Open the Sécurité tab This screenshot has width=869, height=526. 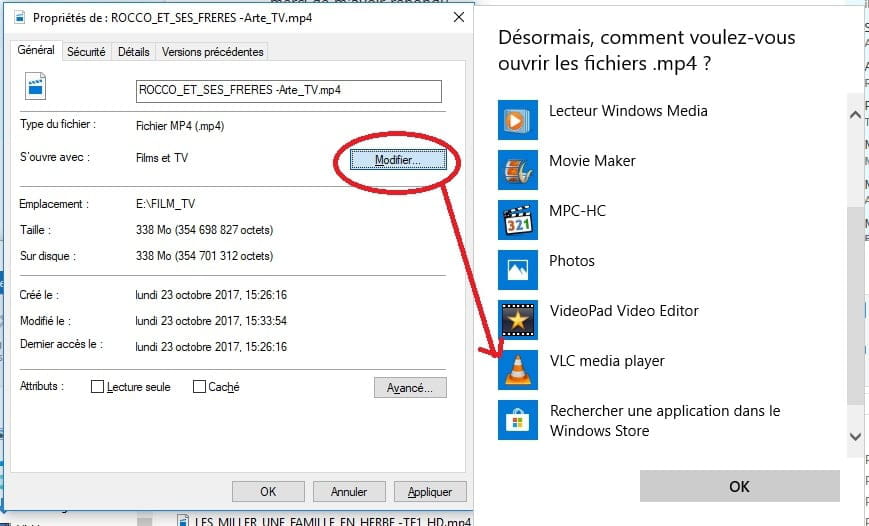pos(86,52)
